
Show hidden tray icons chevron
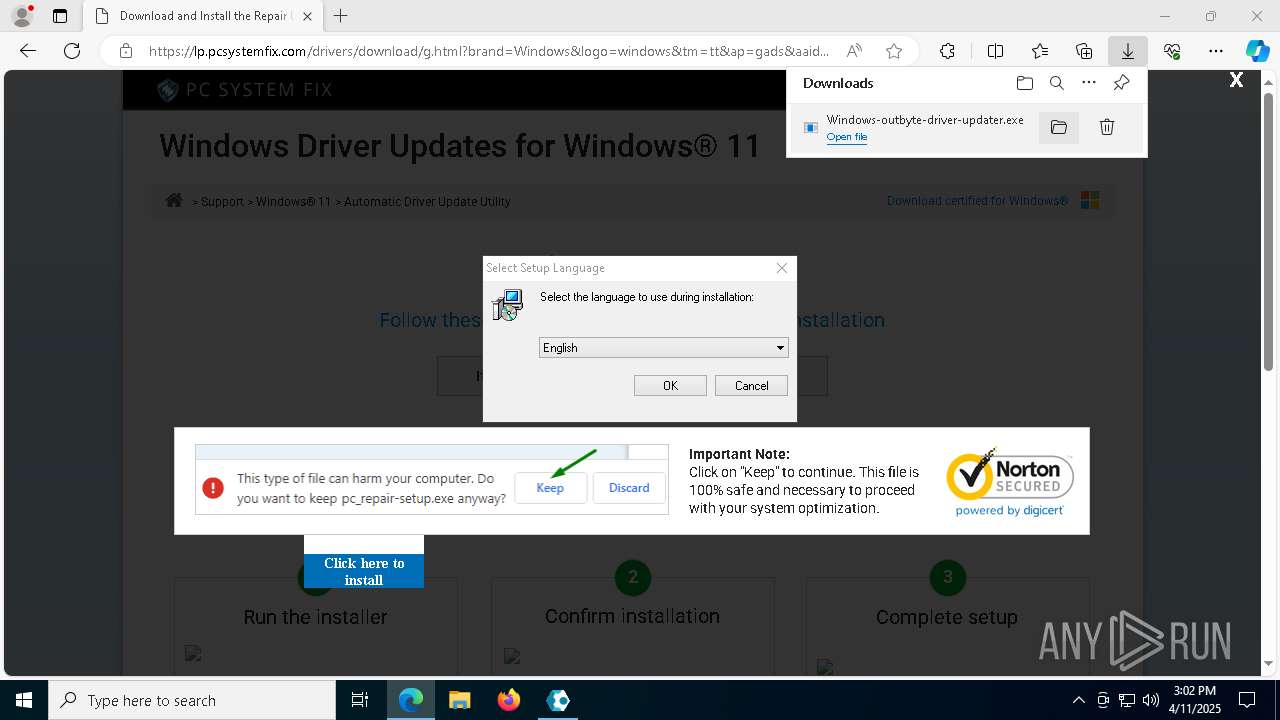[x=1079, y=700]
